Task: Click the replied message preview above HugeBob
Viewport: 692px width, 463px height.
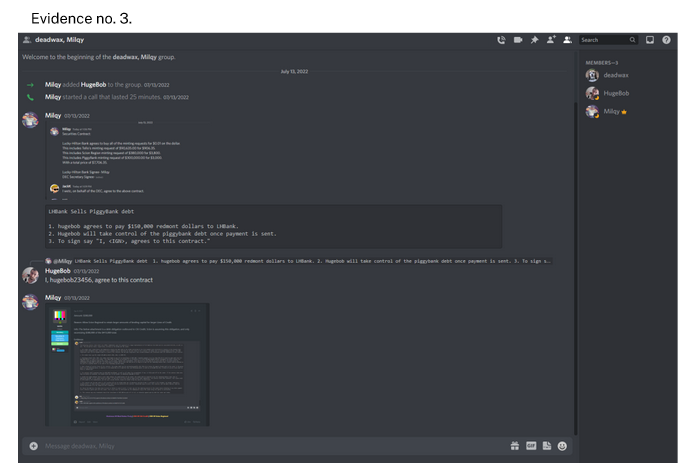Action: [x=298, y=261]
